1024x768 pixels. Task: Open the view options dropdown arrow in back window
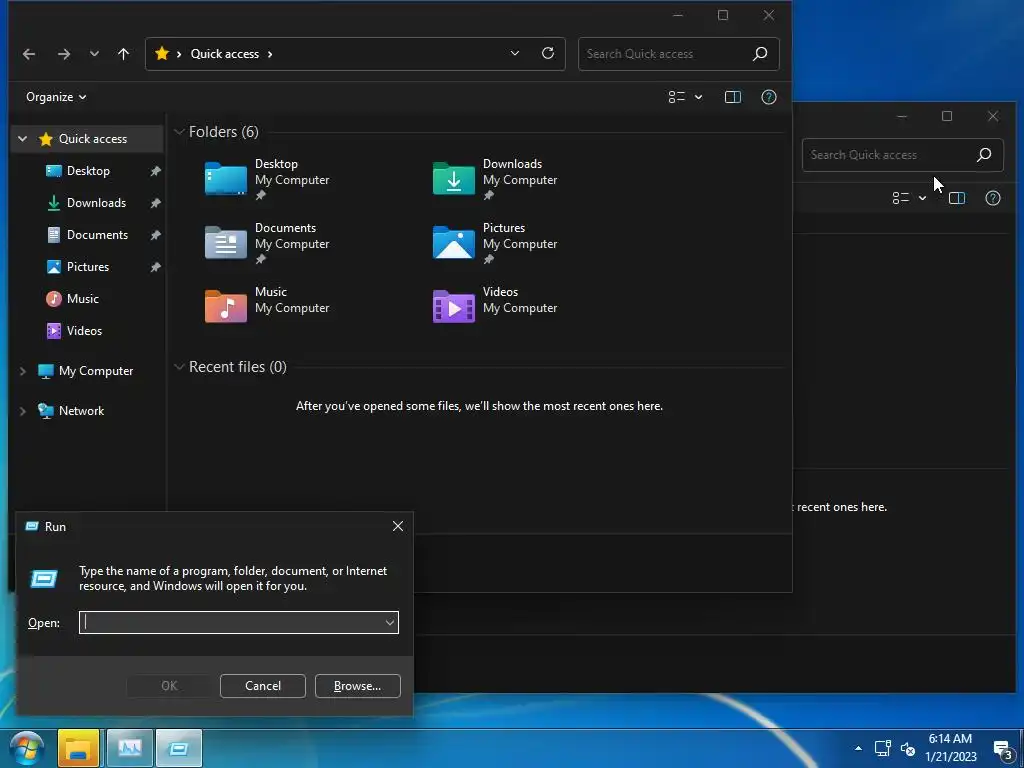pyautogui.click(x=922, y=198)
